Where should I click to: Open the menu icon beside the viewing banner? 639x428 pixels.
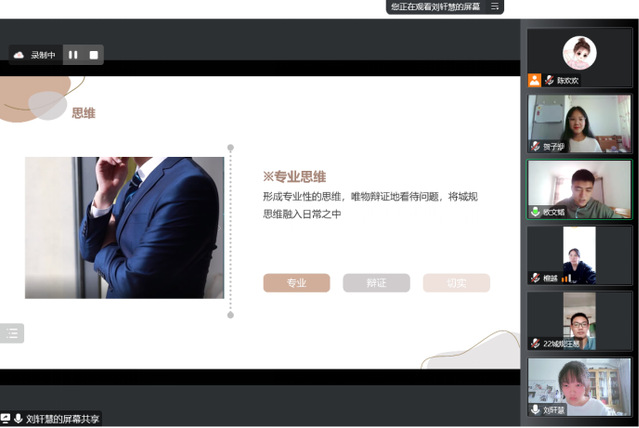pyautogui.click(x=493, y=7)
